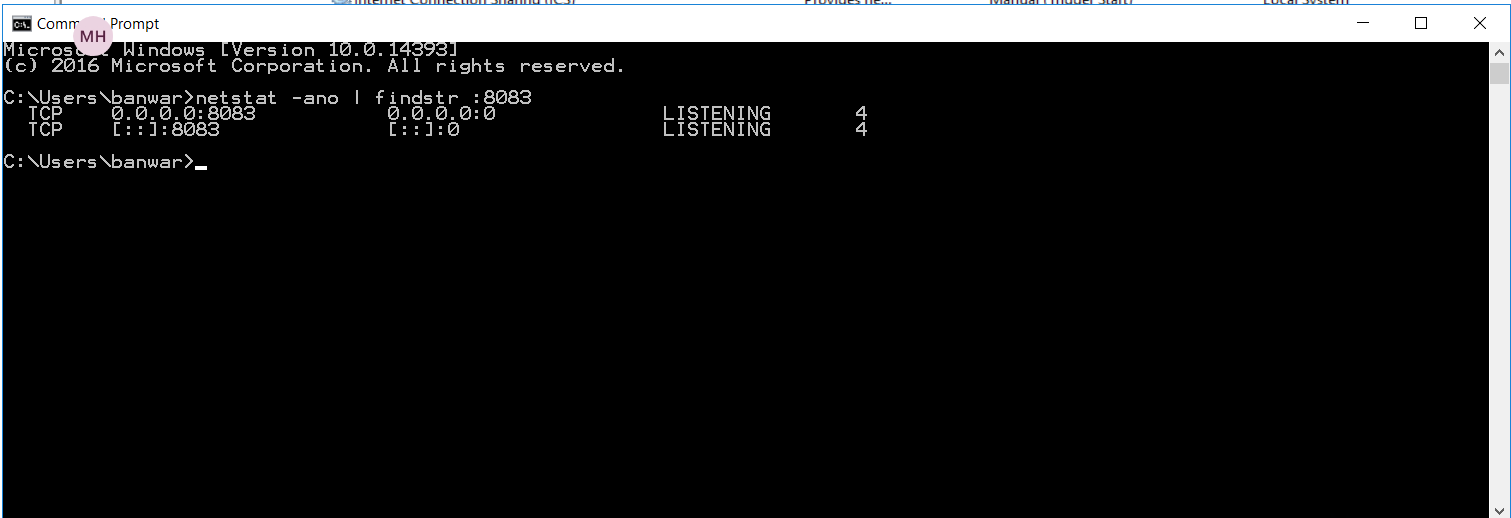Click the empty scrollbar track below thumb

pos(1499,300)
